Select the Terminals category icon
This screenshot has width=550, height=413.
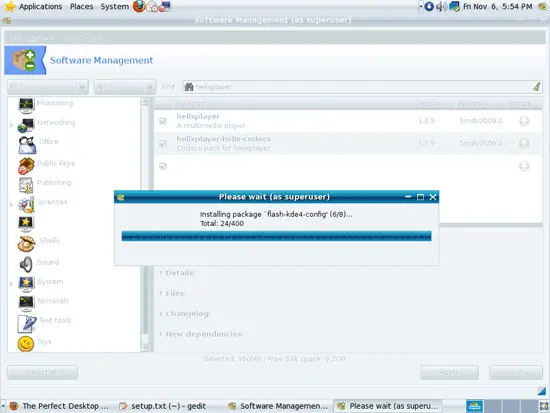tap(26, 304)
